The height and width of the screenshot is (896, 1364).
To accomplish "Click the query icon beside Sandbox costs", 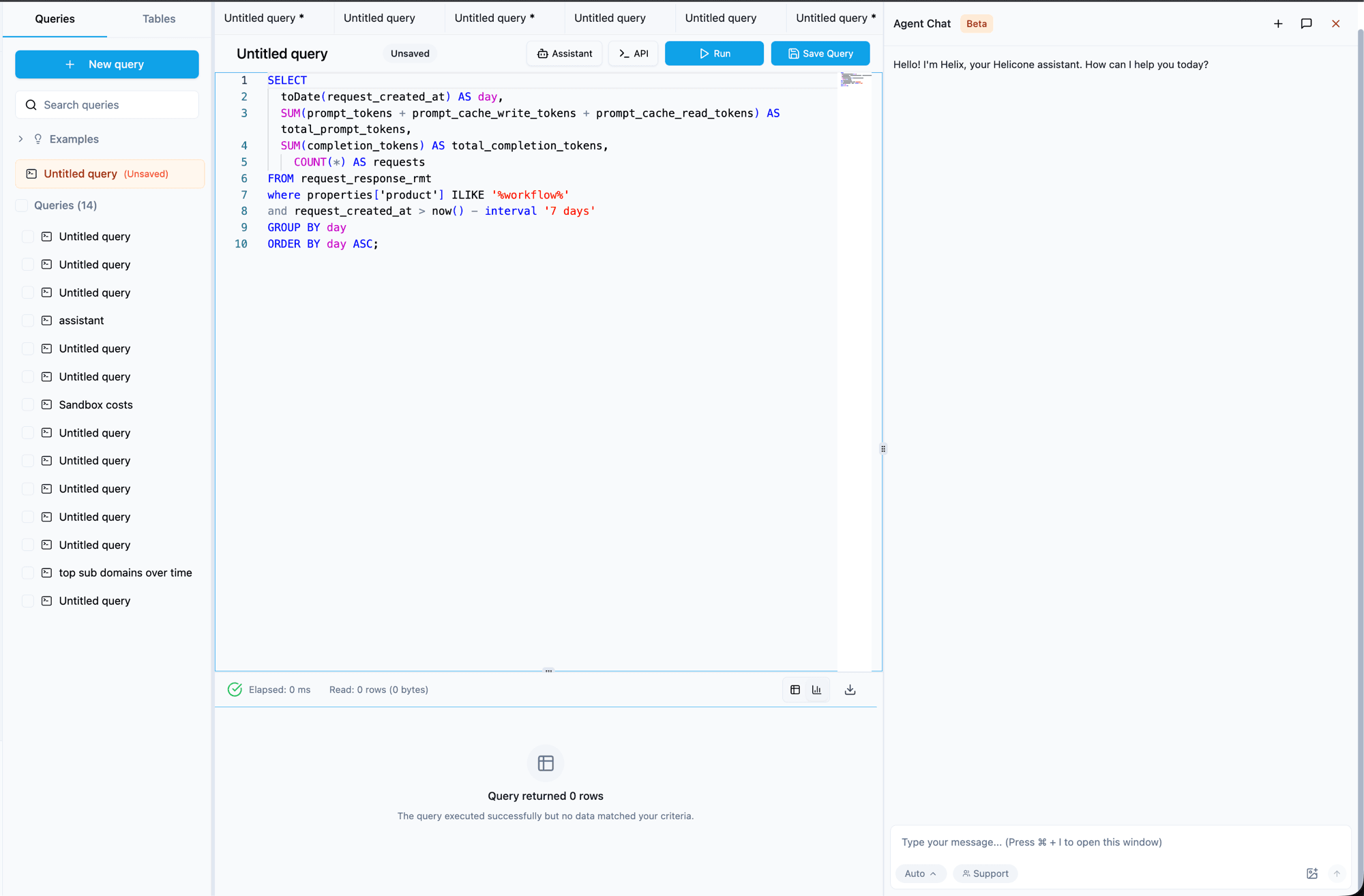I will [46, 404].
